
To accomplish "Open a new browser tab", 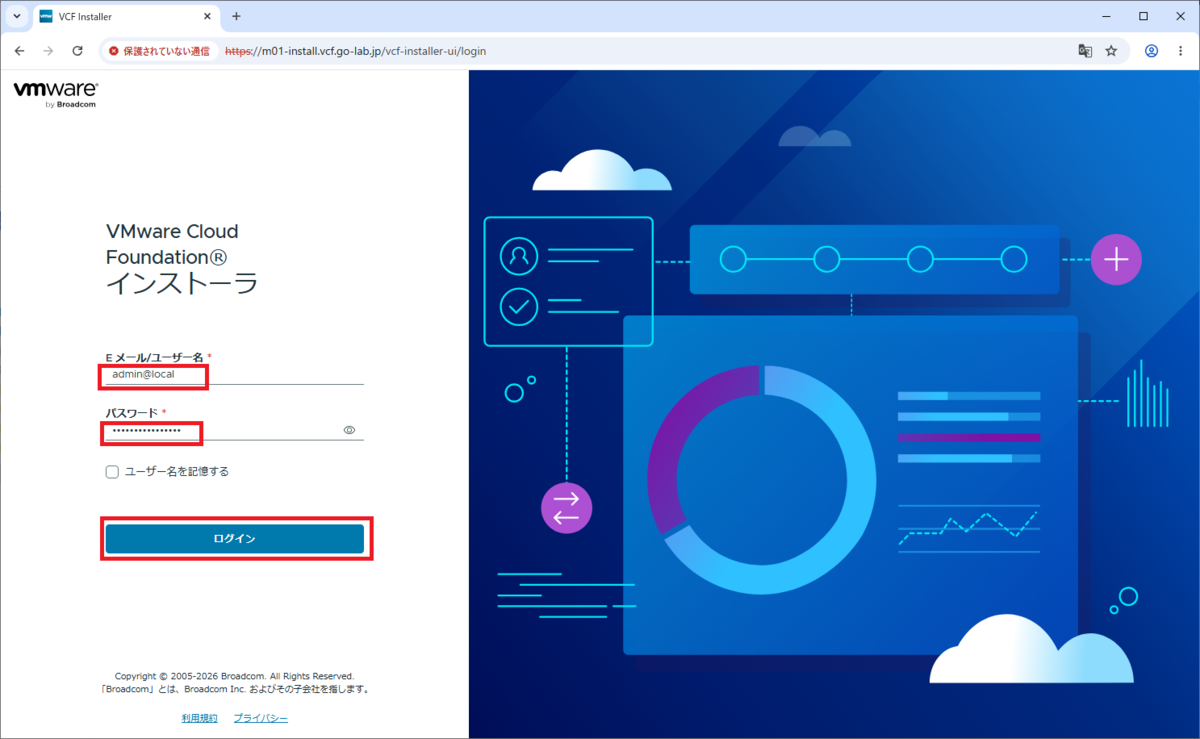I will (237, 17).
